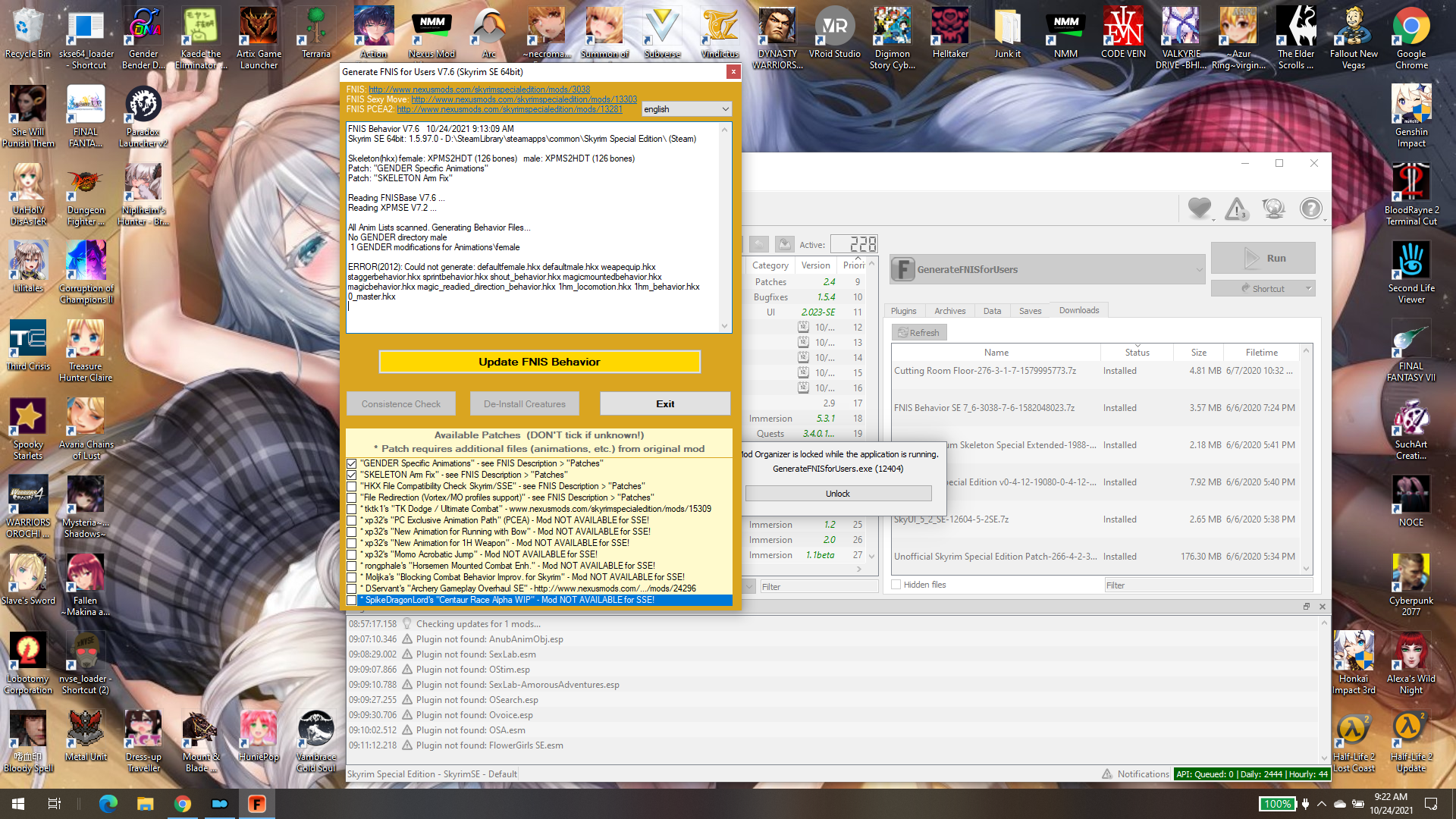Open the Windows notification center
The height and width of the screenshot is (819, 1456).
pyautogui.click(x=1431, y=804)
